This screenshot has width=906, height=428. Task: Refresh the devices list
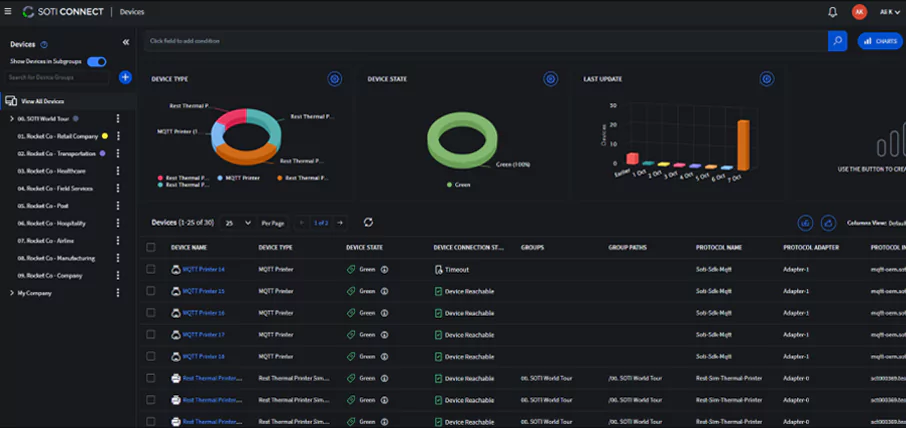point(368,222)
